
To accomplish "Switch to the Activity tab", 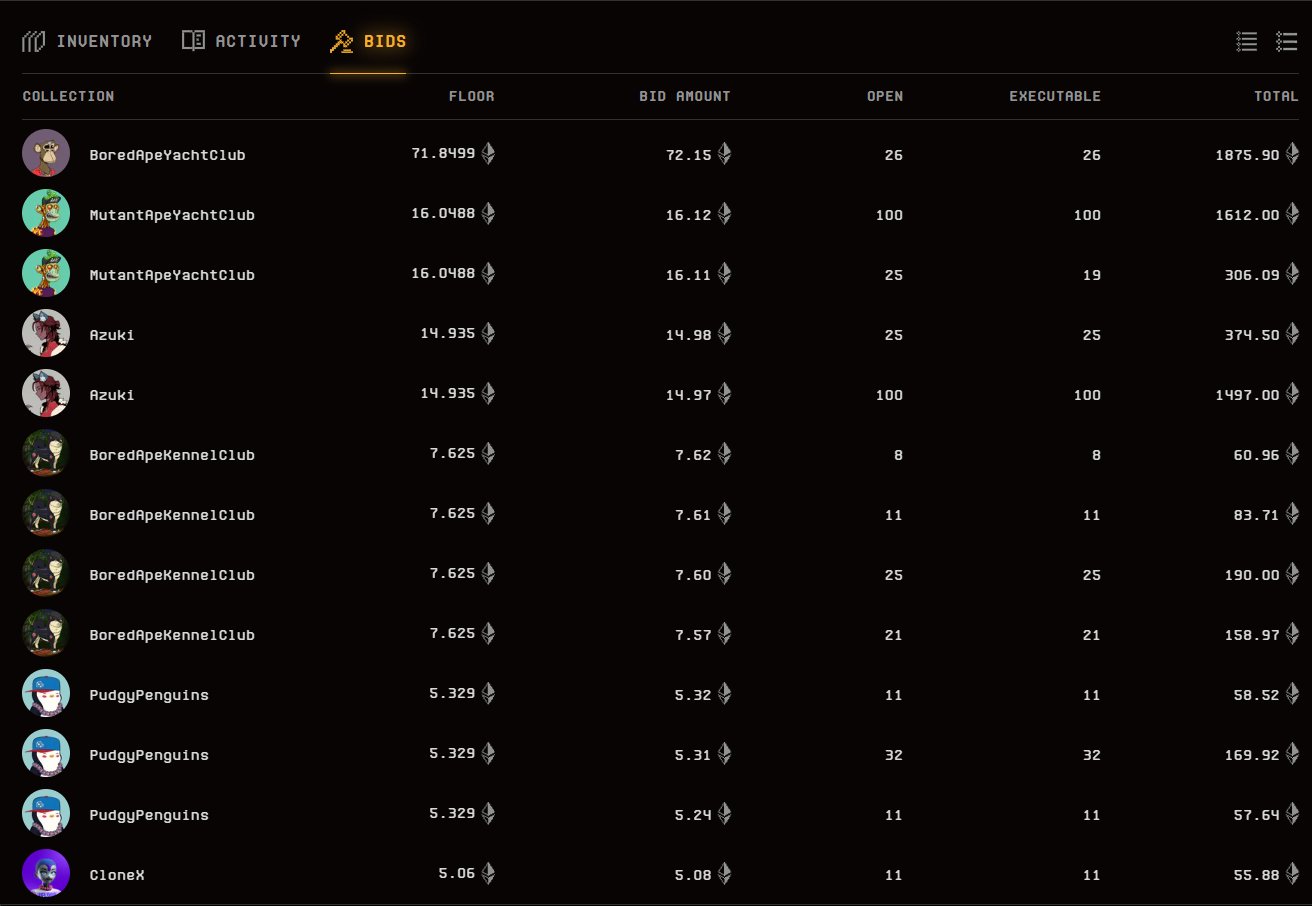I will click(241, 41).
